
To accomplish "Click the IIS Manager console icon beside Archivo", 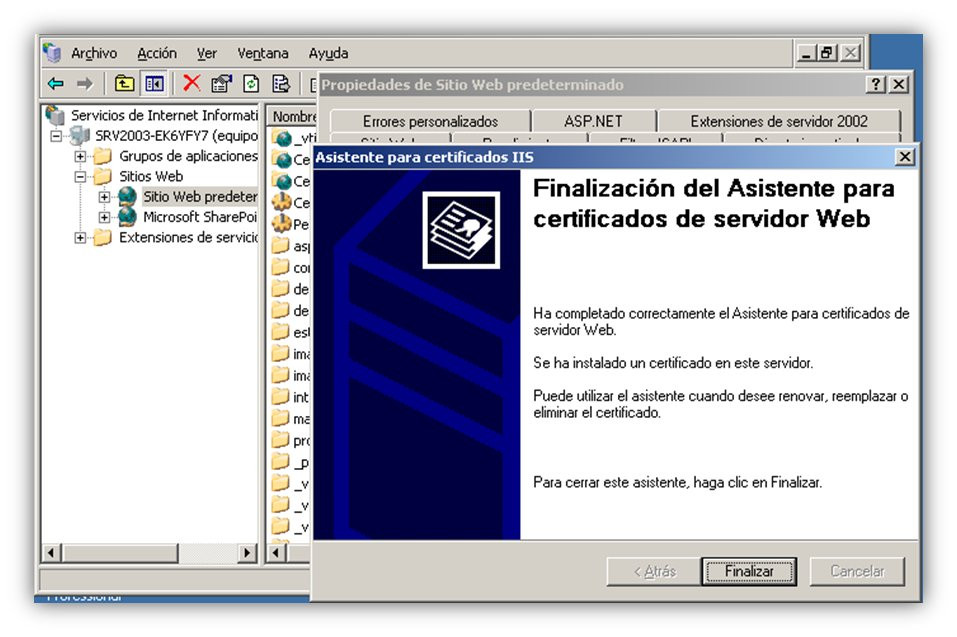I will point(52,53).
